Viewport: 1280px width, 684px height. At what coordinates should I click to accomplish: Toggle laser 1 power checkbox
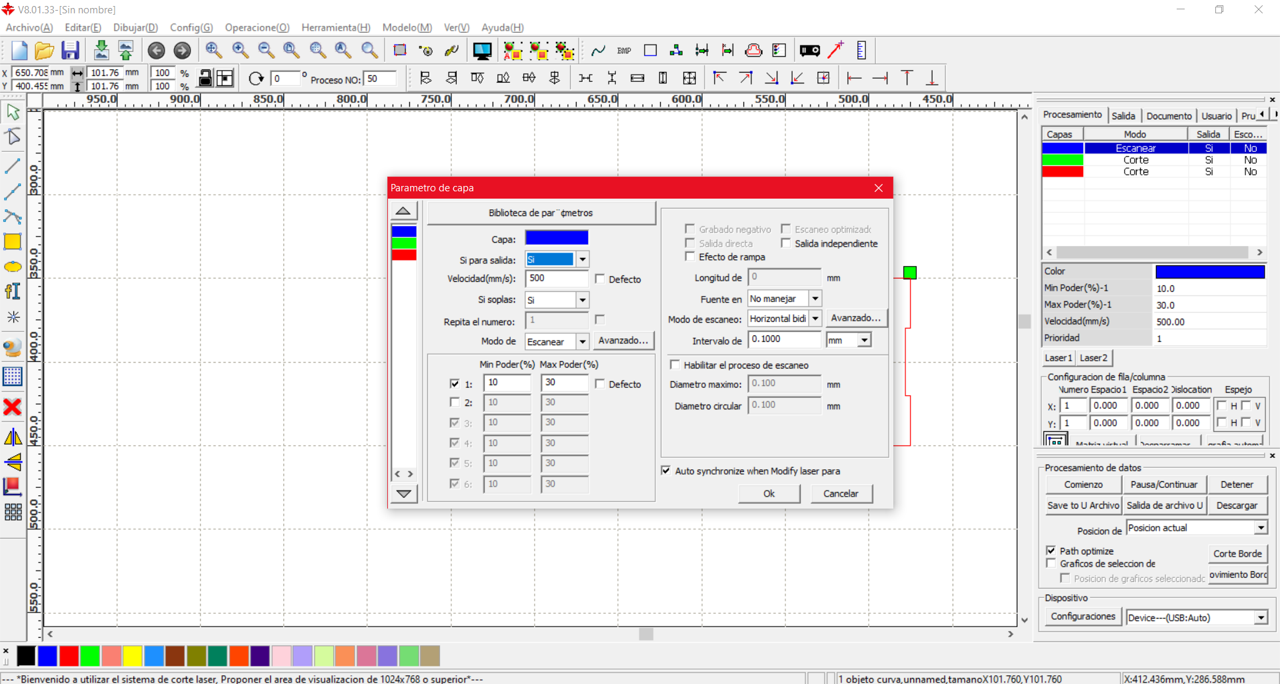pos(455,384)
